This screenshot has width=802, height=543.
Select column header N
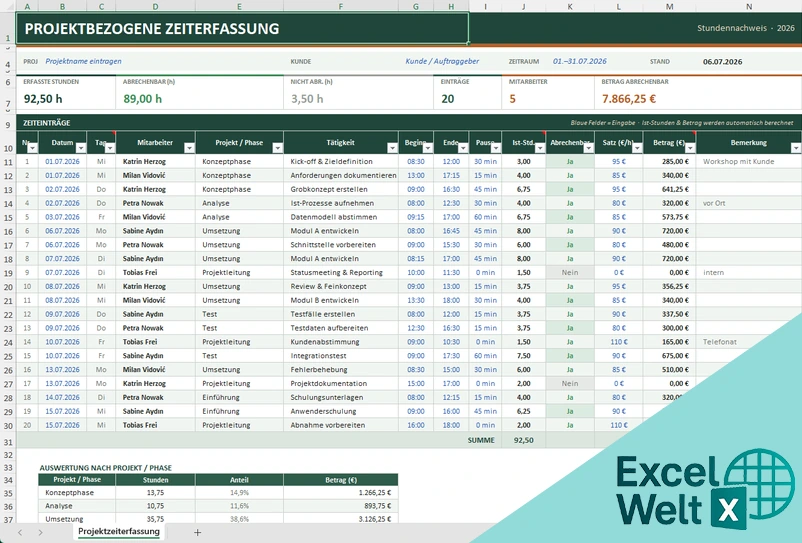749,6
